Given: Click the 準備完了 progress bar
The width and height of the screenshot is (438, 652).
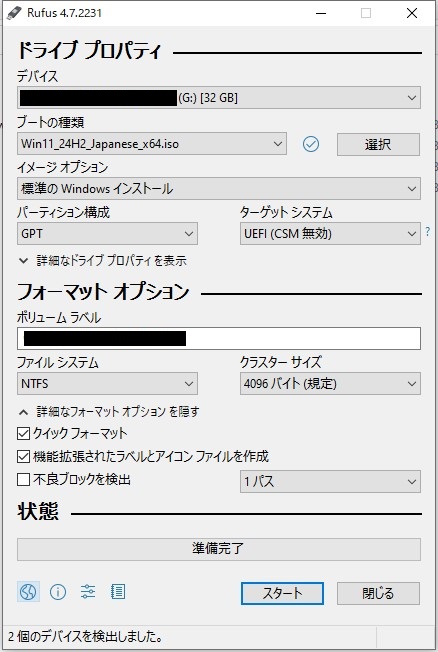Looking at the screenshot, I should pyautogui.click(x=219, y=549).
